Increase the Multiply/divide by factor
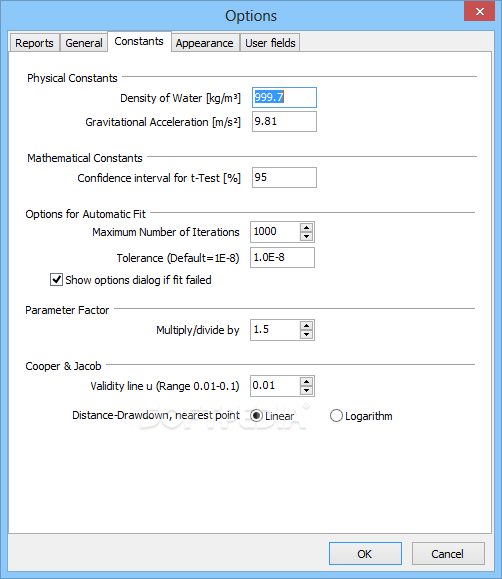The width and height of the screenshot is (502, 579). click(307, 325)
